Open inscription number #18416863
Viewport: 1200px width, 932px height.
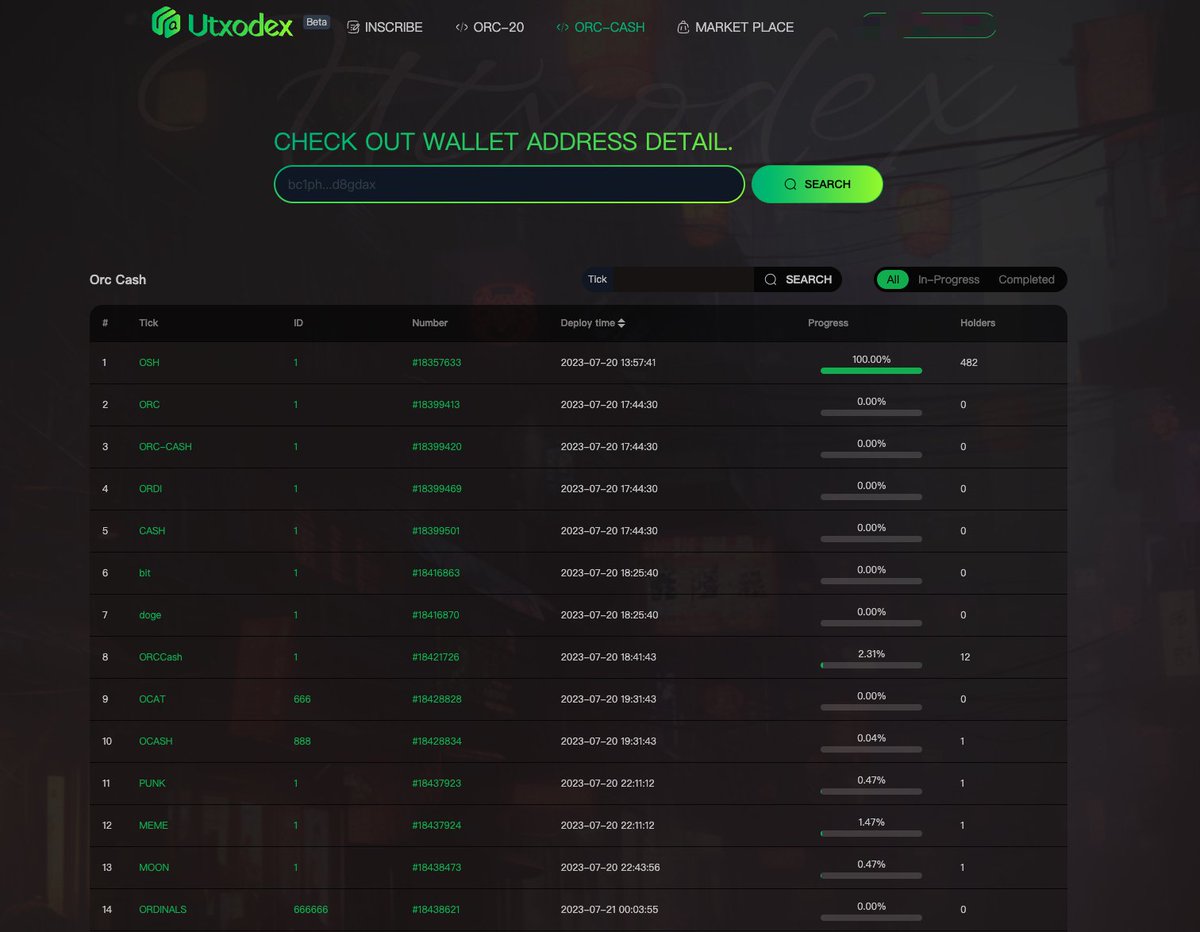click(436, 573)
